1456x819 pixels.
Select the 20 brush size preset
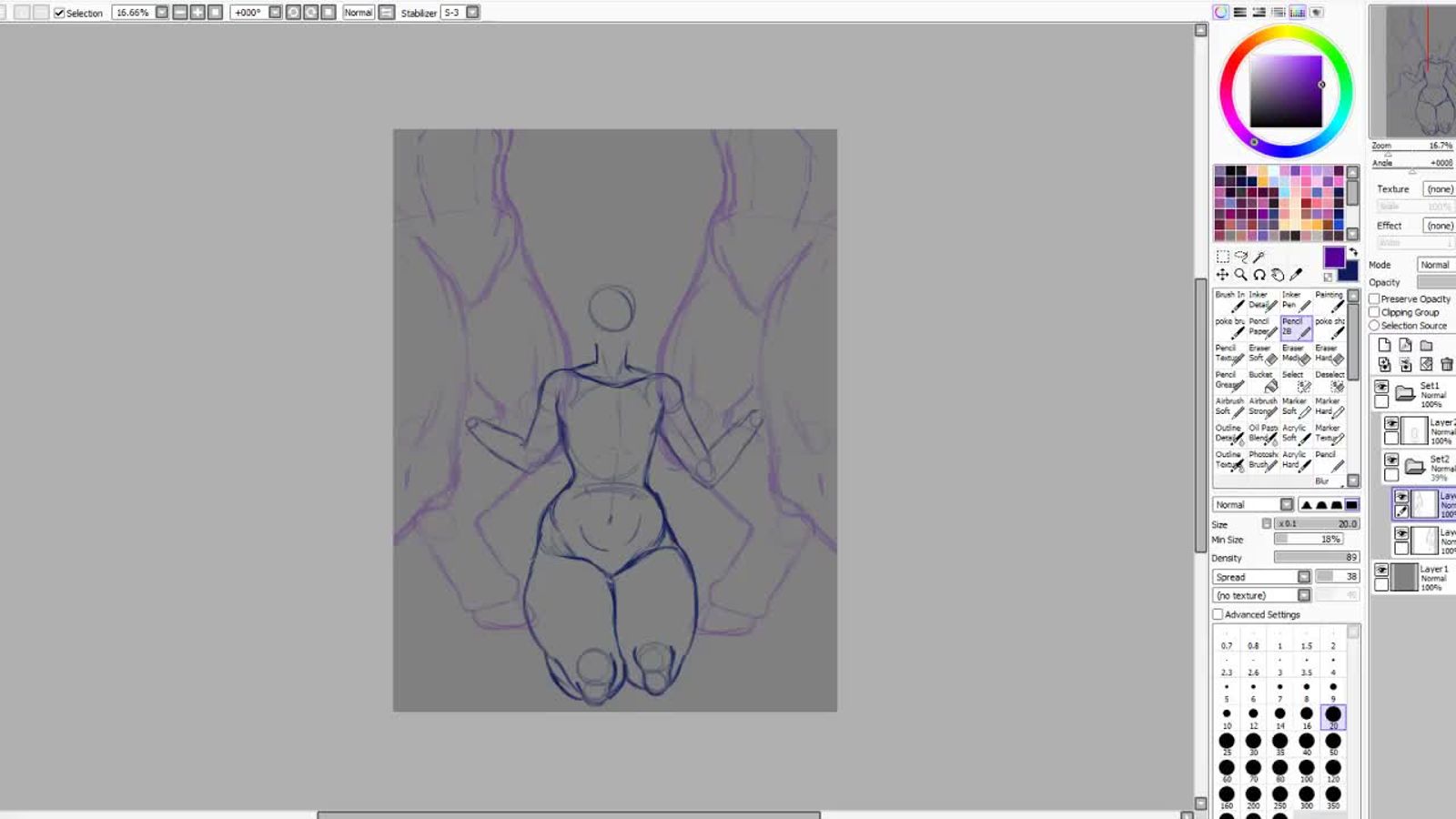(x=1333, y=717)
